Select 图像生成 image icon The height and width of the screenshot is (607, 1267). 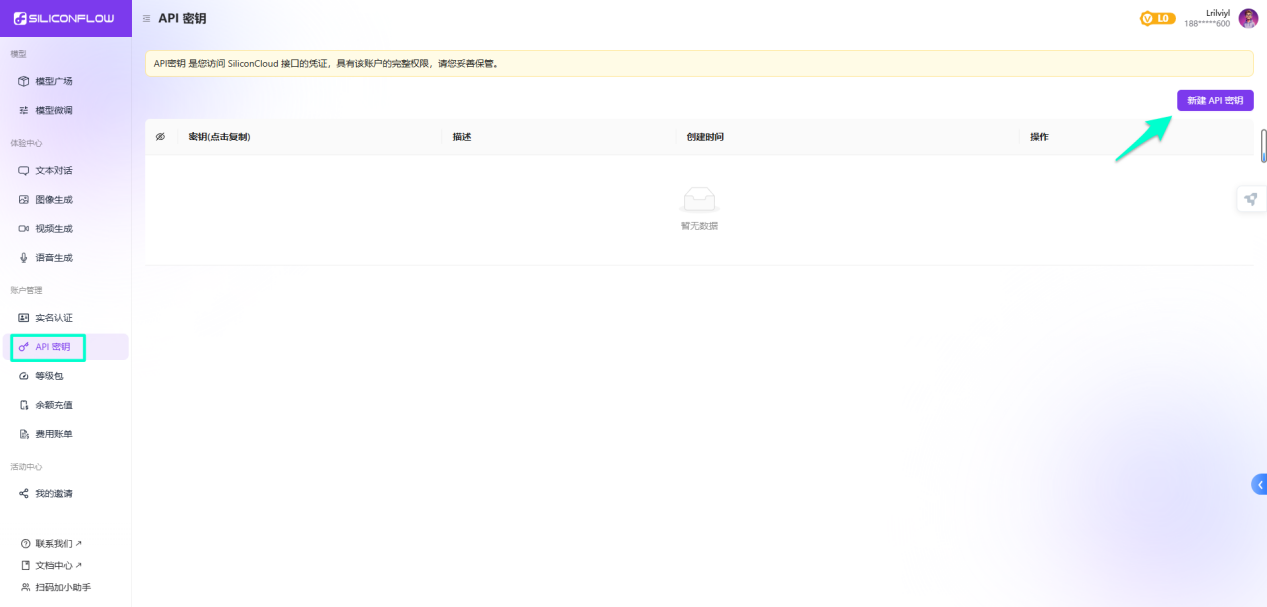coord(24,199)
